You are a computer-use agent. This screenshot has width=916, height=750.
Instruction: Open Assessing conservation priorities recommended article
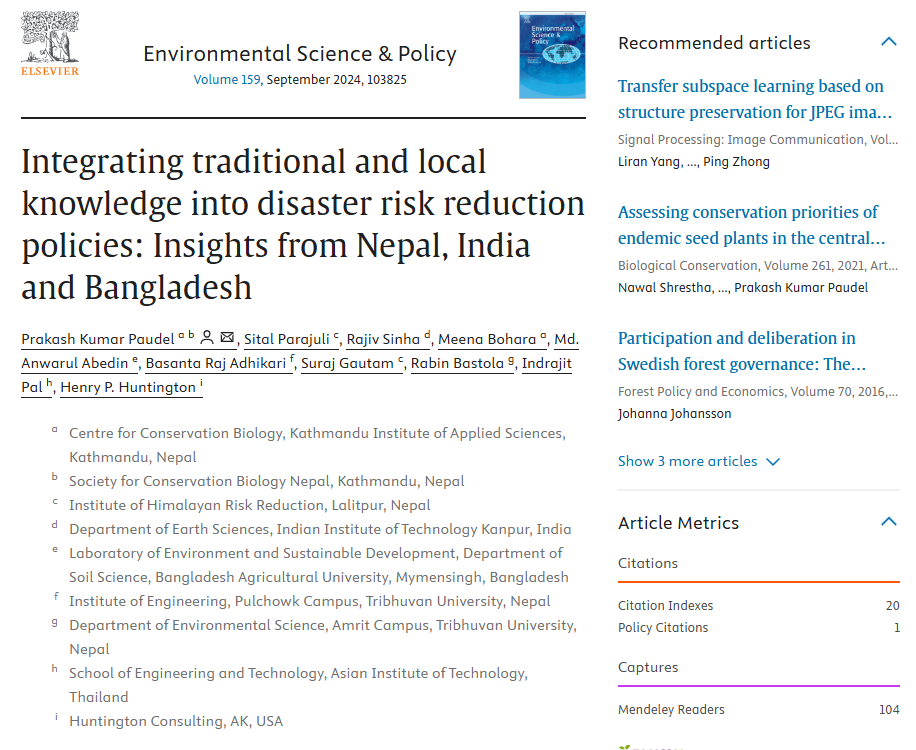[751, 225]
